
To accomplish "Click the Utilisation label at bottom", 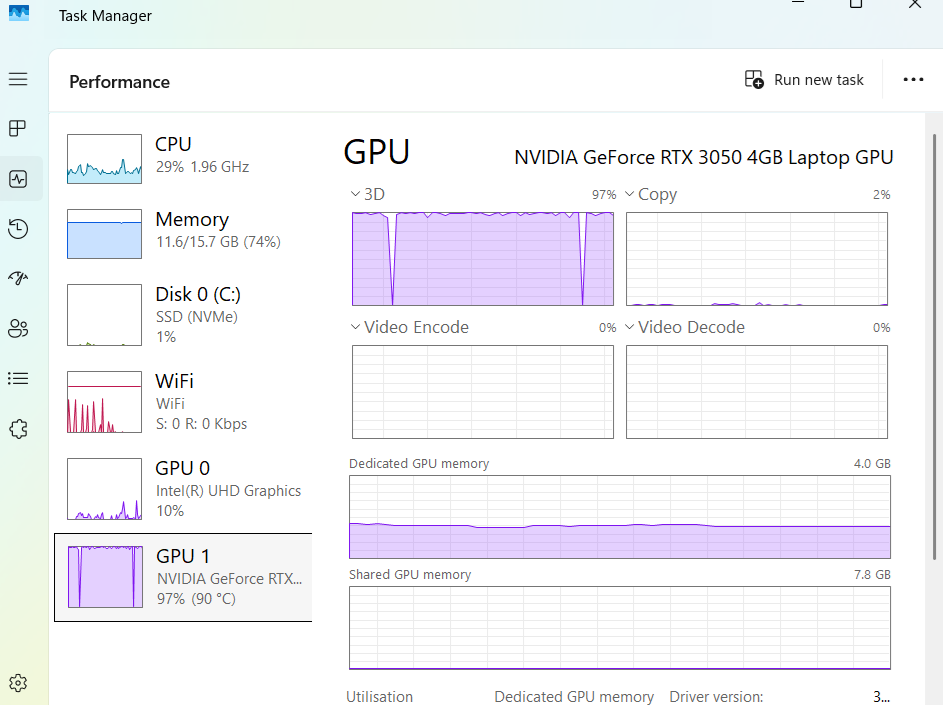I will pyautogui.click(x=379, y=697).
